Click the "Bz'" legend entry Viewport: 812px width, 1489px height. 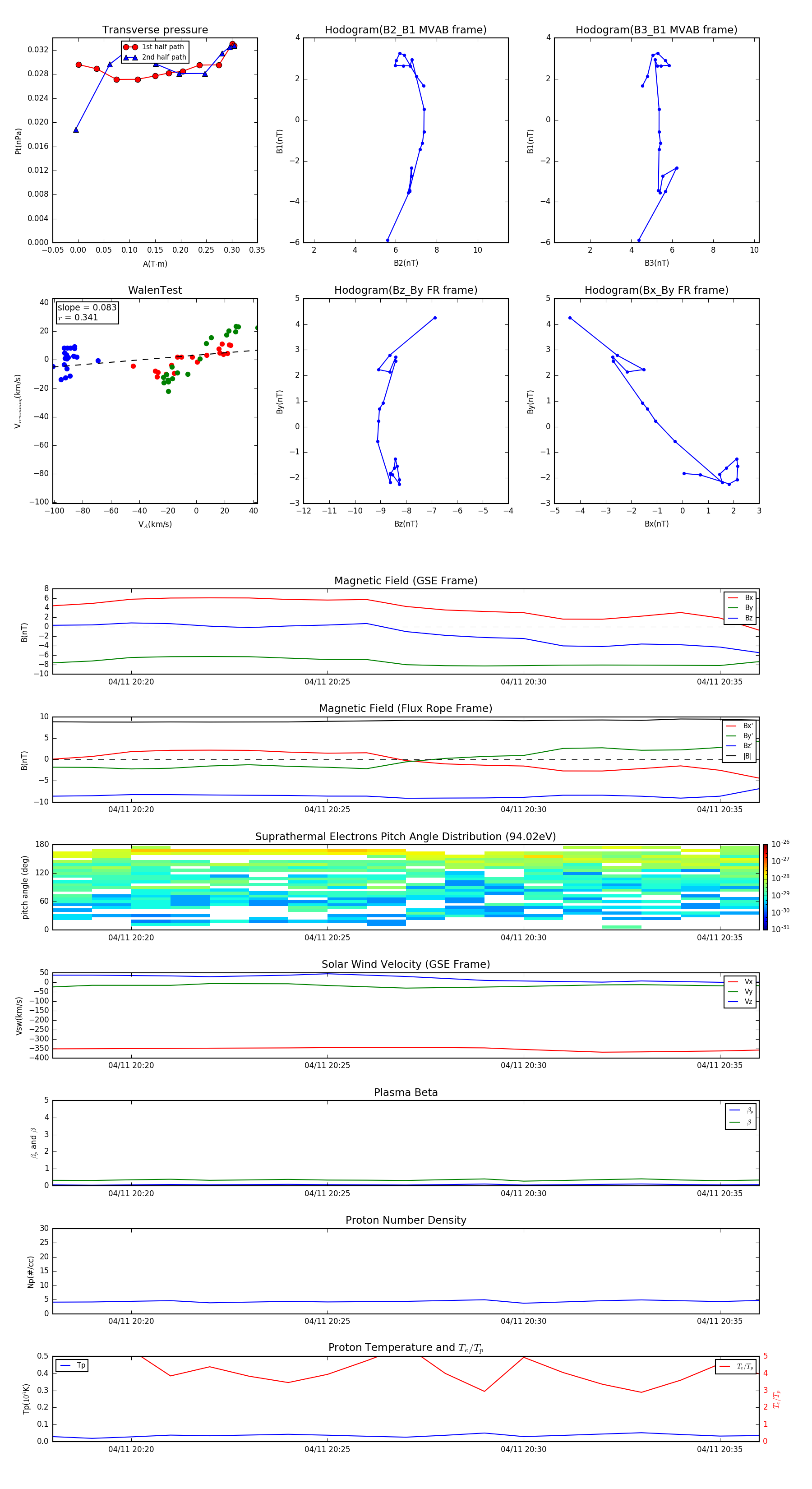(x=739, y=746)
